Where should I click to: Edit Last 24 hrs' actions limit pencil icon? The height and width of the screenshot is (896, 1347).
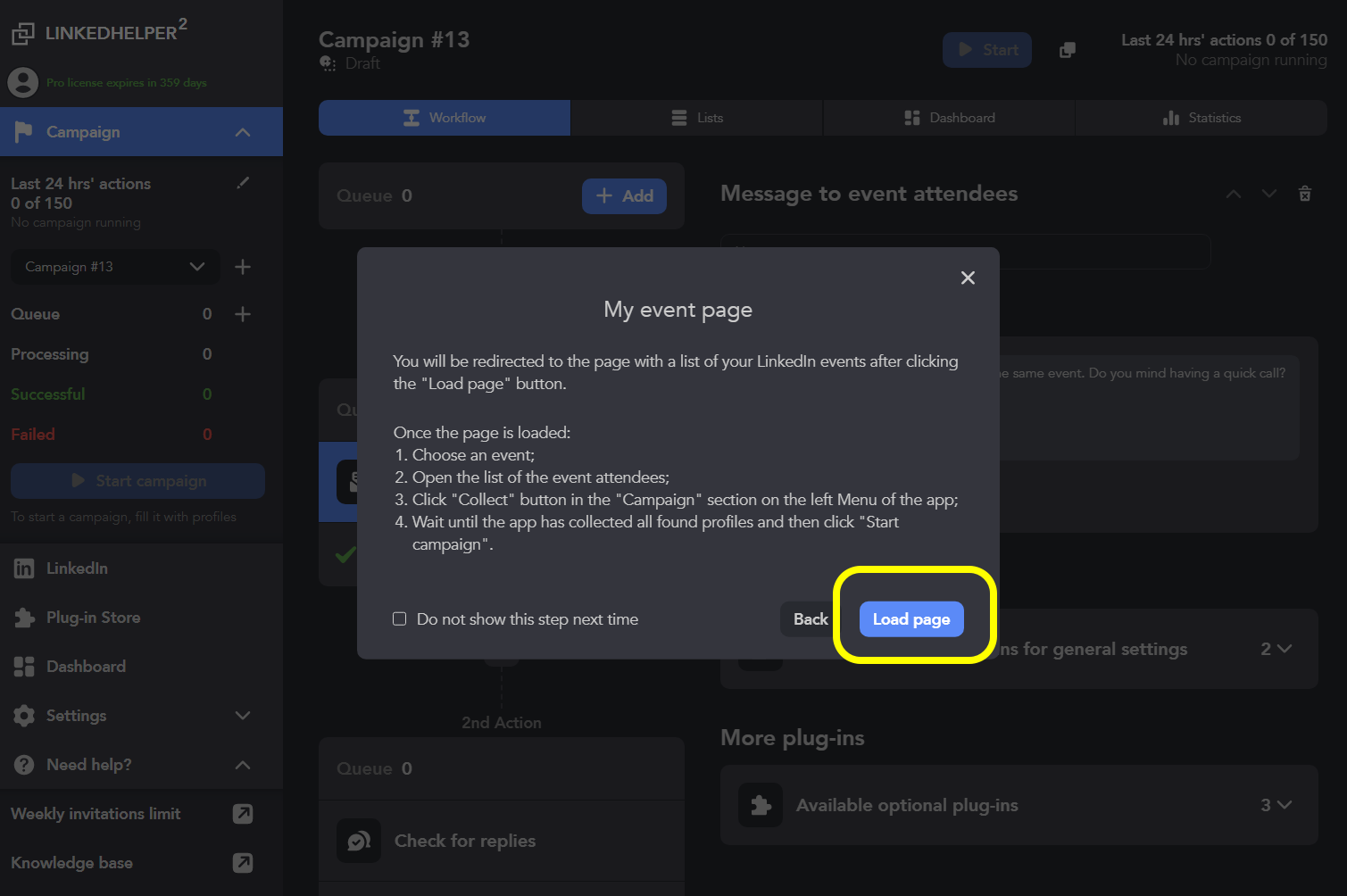pyautogui.click(x=243, y=183)
